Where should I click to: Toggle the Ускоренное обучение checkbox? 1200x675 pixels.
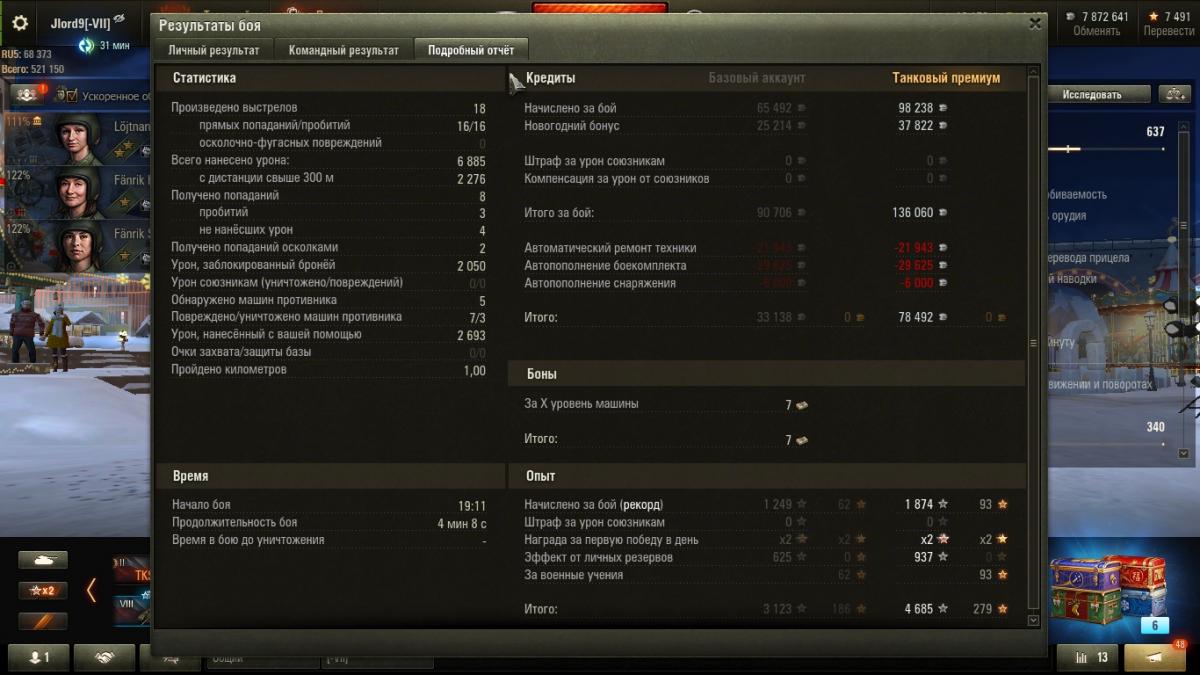(x=67, y=95)
